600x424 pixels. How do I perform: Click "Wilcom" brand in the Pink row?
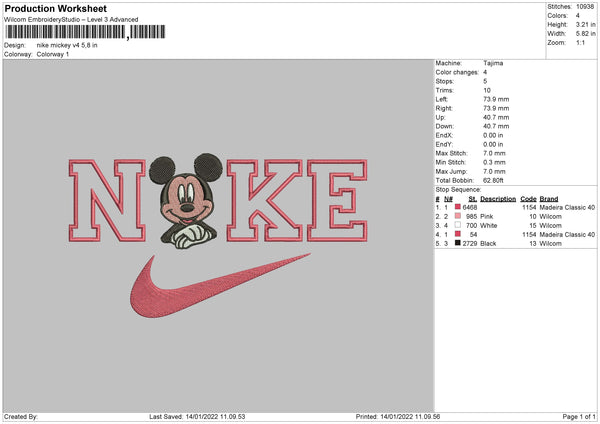(x=550, y=217)
